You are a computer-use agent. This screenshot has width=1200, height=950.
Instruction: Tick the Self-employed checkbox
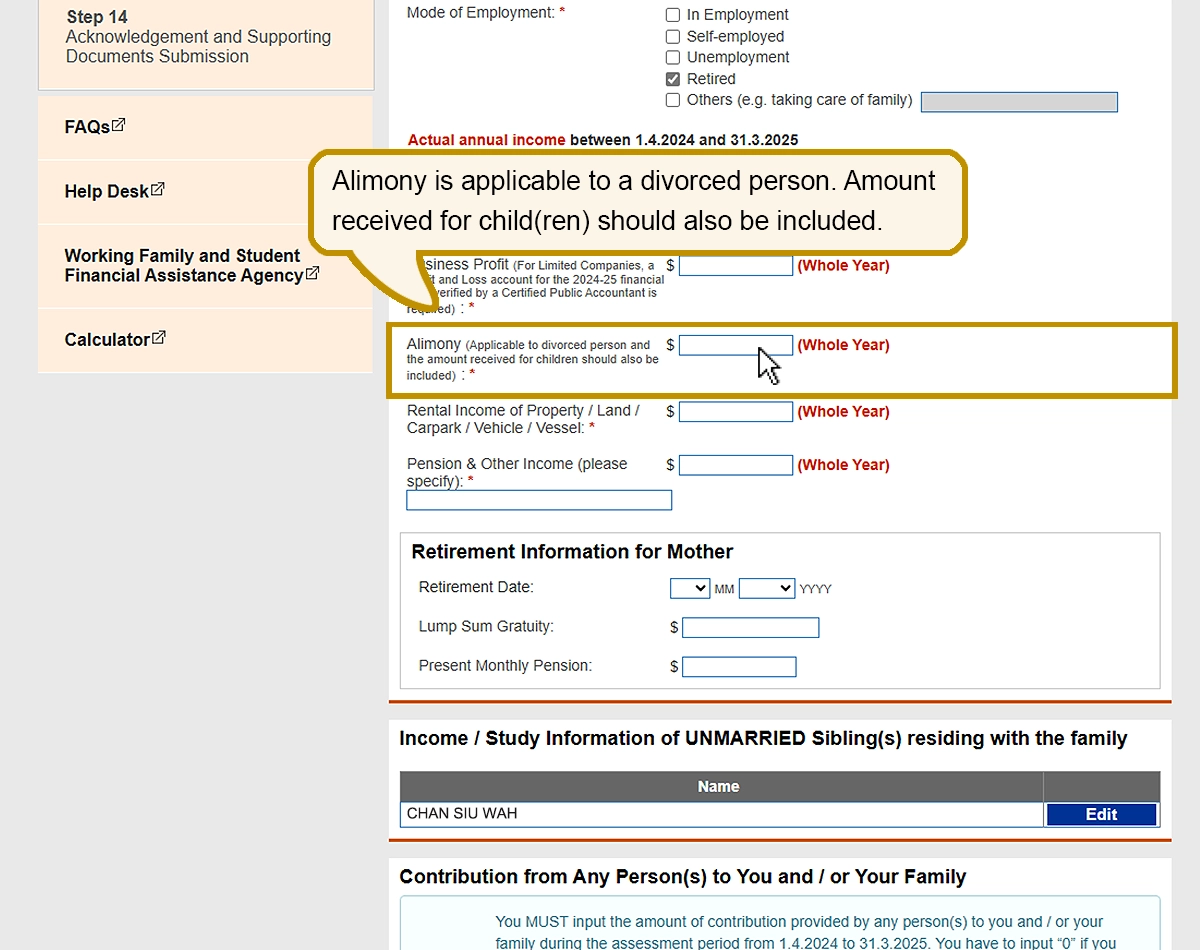pyautogui.click(x=673, y=36)
